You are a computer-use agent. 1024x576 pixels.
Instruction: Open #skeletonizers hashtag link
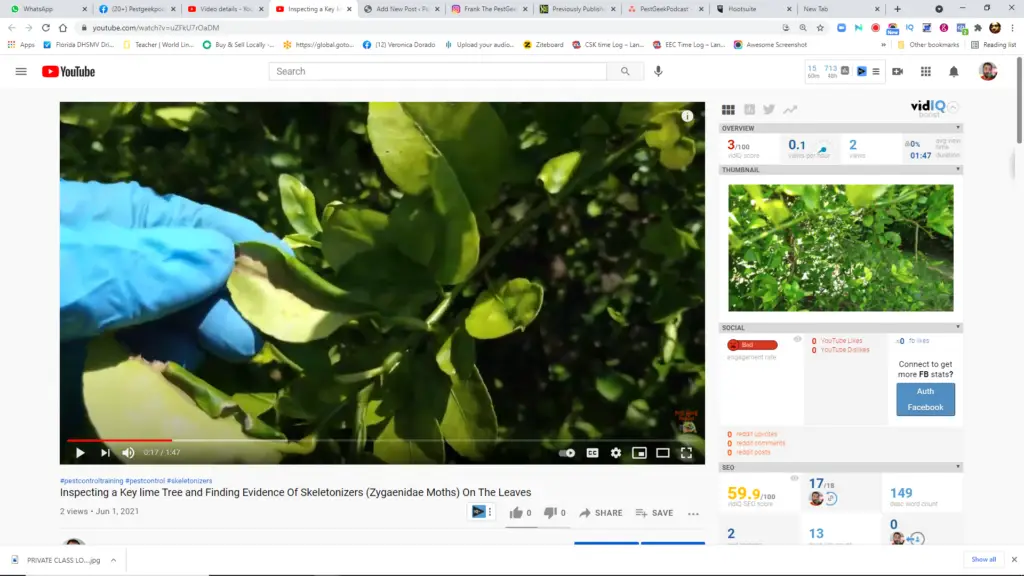tap(189, 481)
